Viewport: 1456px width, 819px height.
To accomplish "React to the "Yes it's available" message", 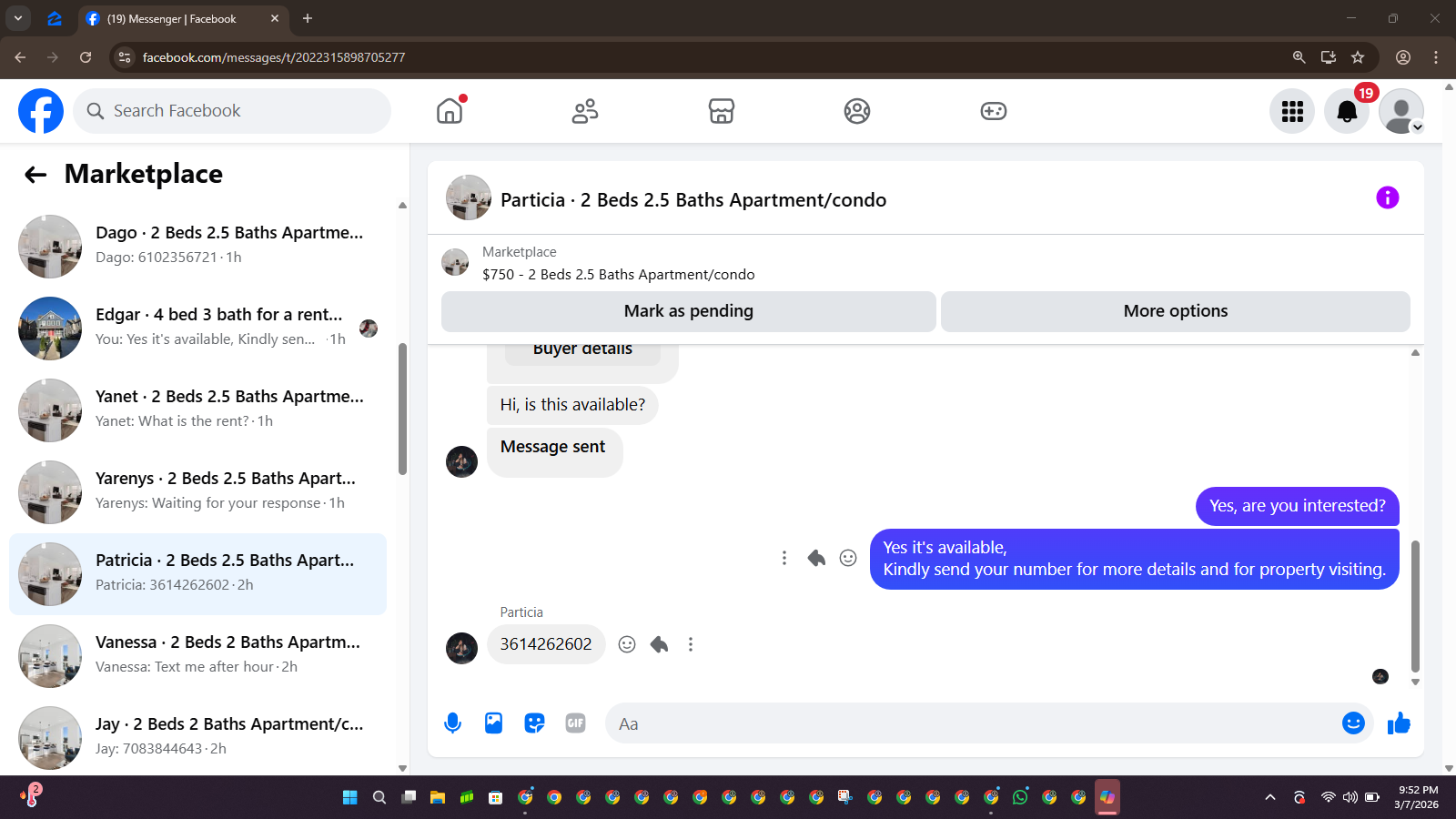I will pos(848,558).
